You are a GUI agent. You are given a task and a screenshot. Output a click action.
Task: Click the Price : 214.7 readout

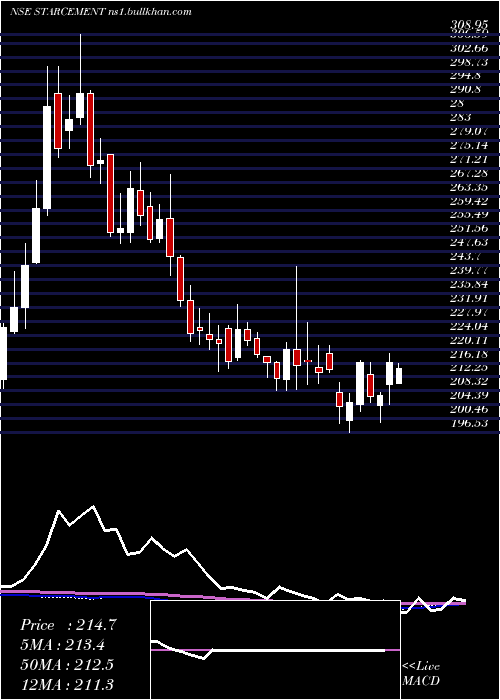[x=68, y=625]
